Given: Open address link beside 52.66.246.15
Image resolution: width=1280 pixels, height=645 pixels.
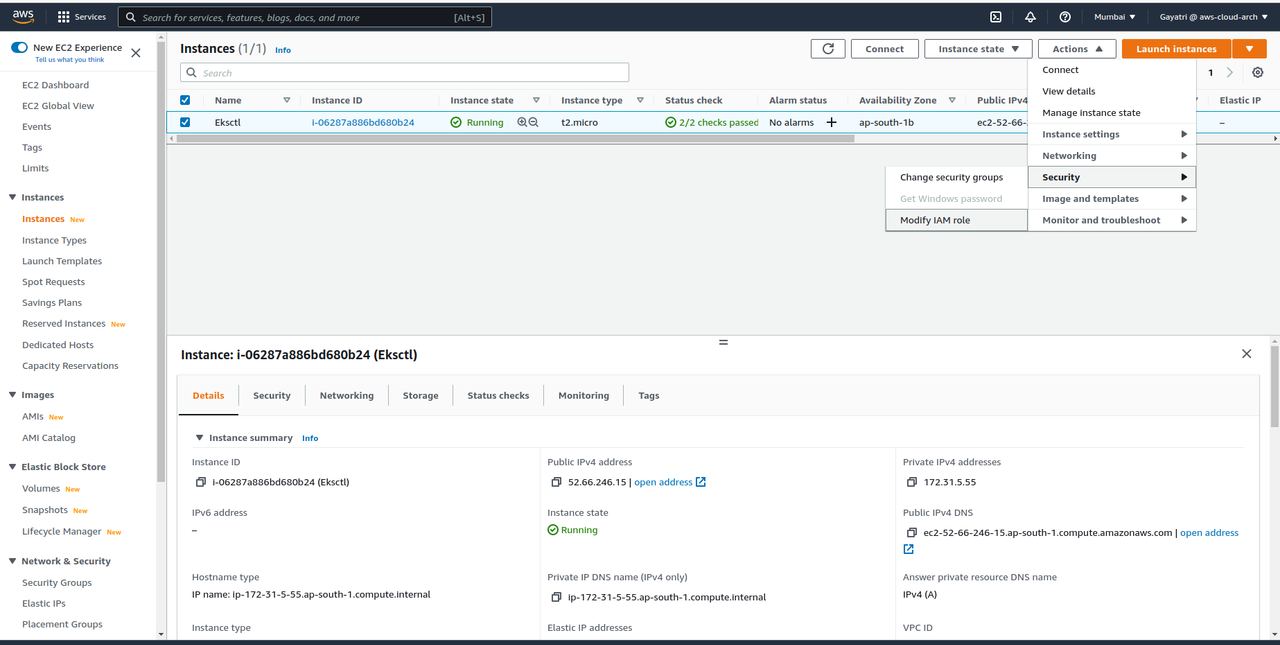Looking at the screenshot, I should coord(670,482).
